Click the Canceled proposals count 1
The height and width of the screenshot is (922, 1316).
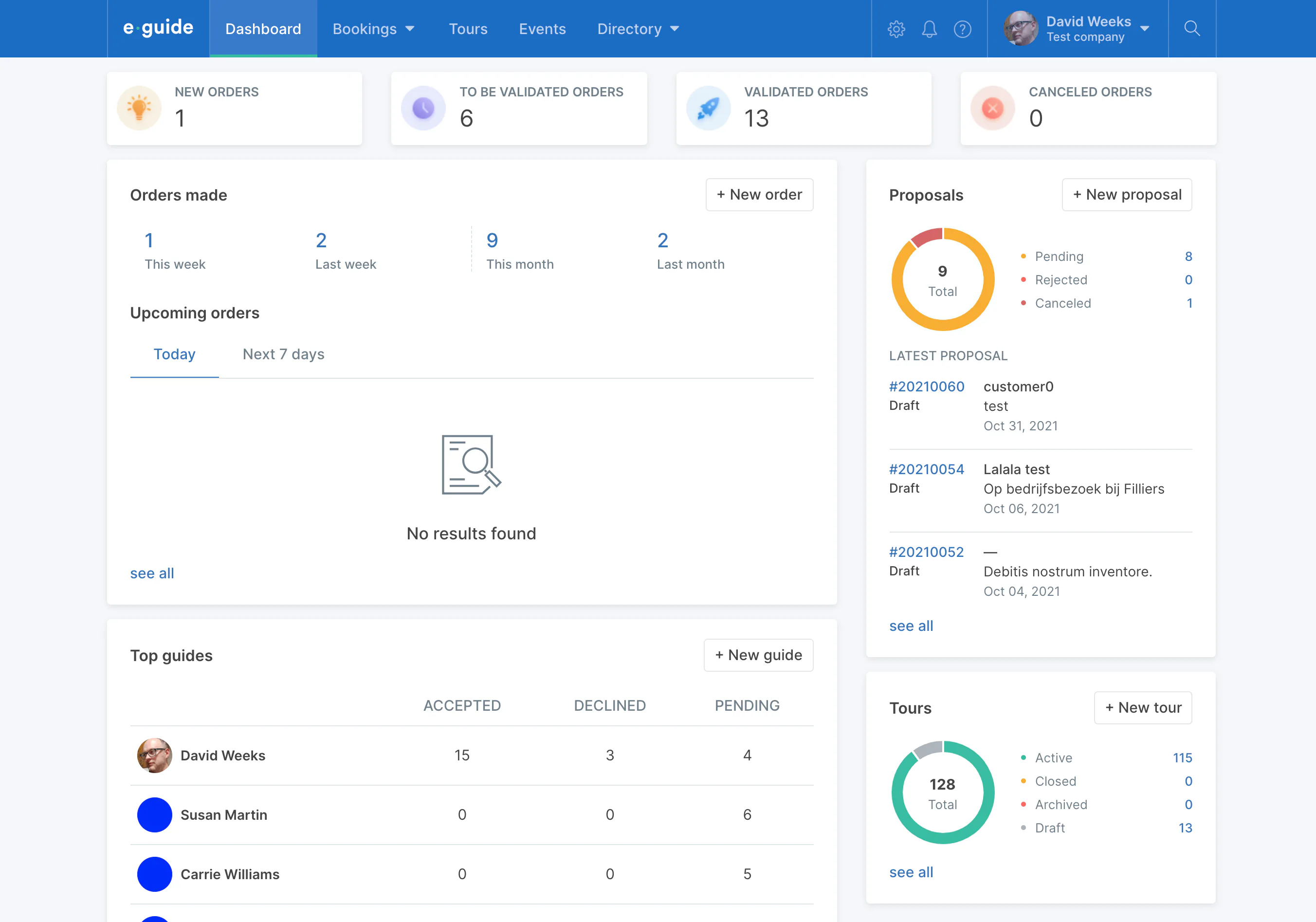coord(1190,303)
